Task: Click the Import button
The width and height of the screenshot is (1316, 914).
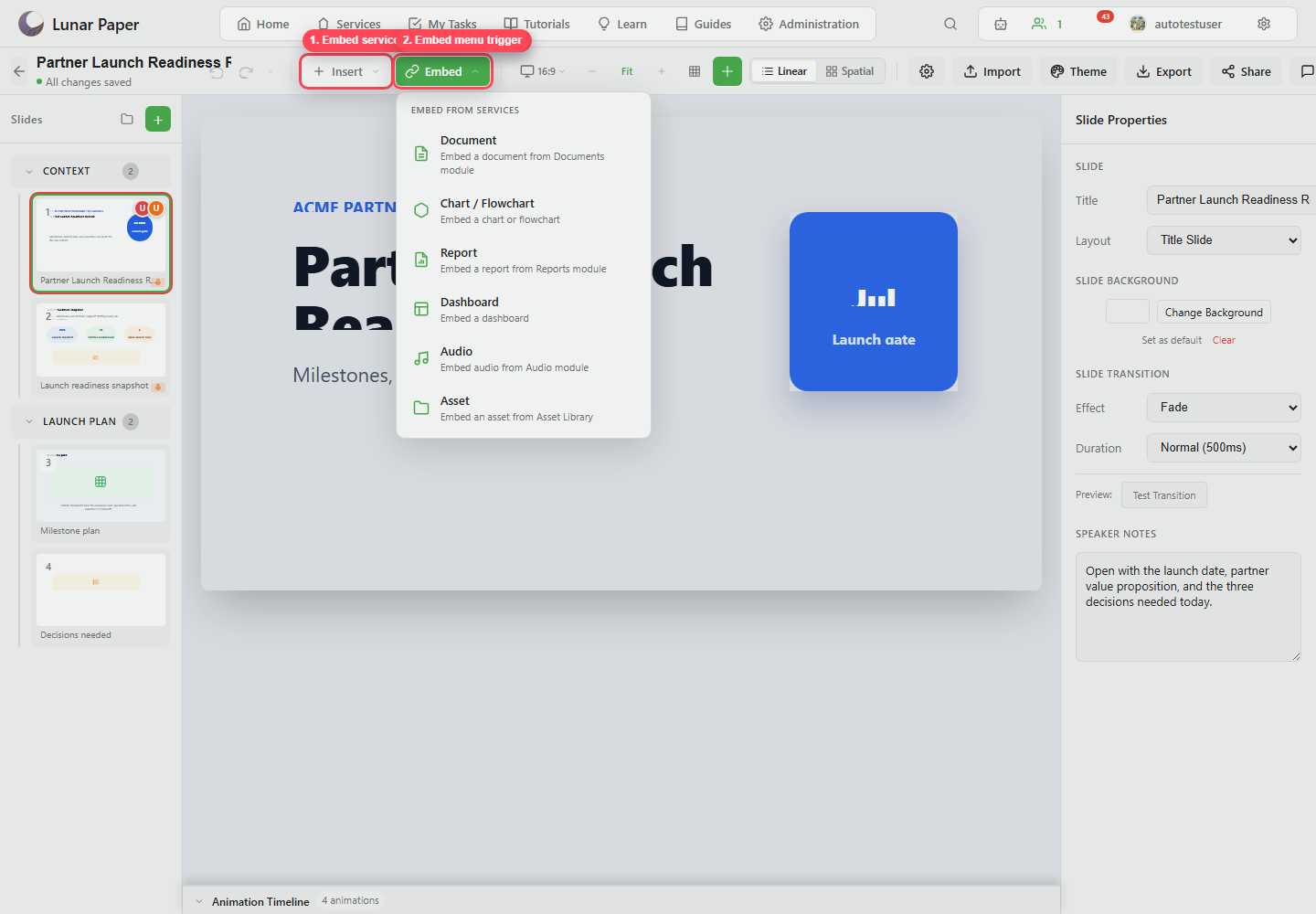Action: click(x=992, y=71)
